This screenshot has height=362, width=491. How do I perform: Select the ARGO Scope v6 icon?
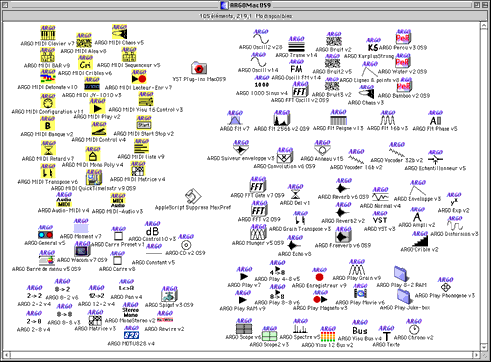pos(244,326)
